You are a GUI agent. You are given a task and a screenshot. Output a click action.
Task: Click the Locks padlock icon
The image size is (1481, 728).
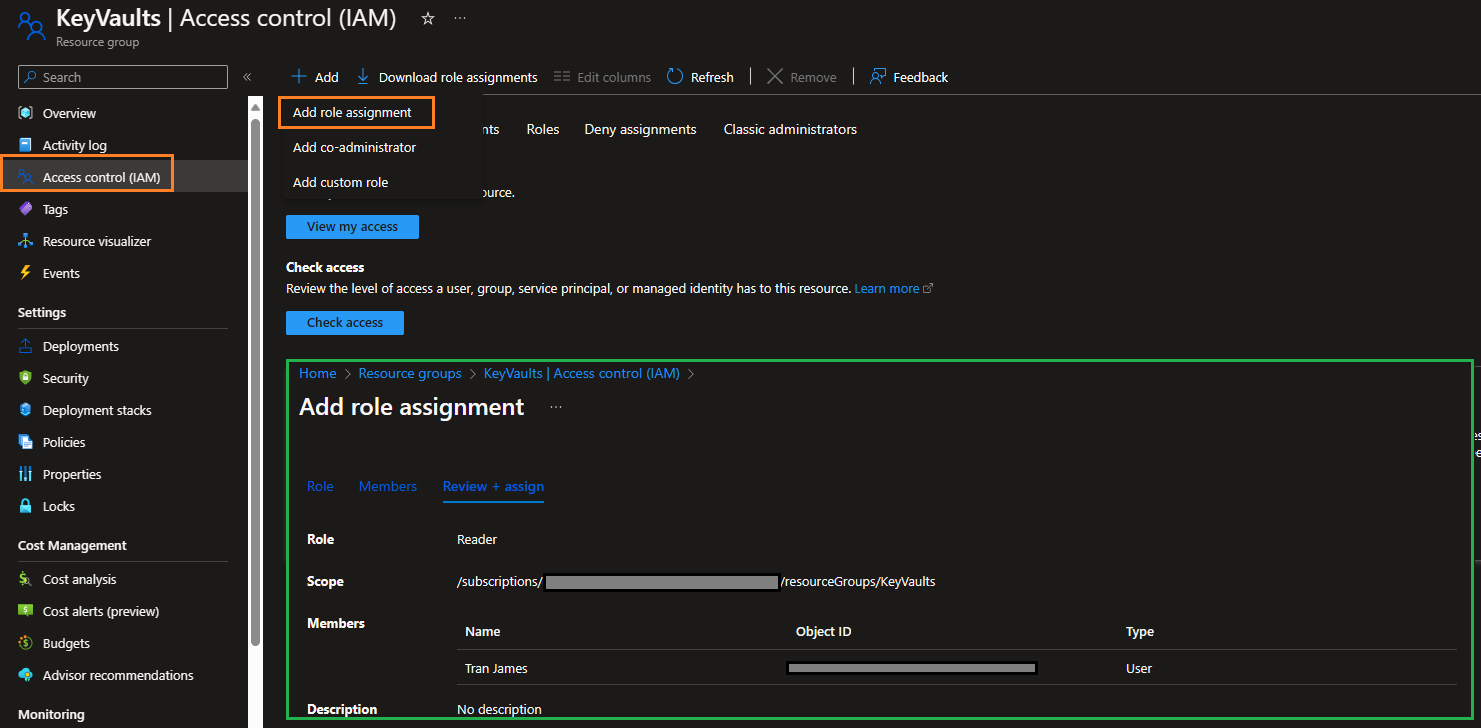pyautogui.click(x=26, y=506)
